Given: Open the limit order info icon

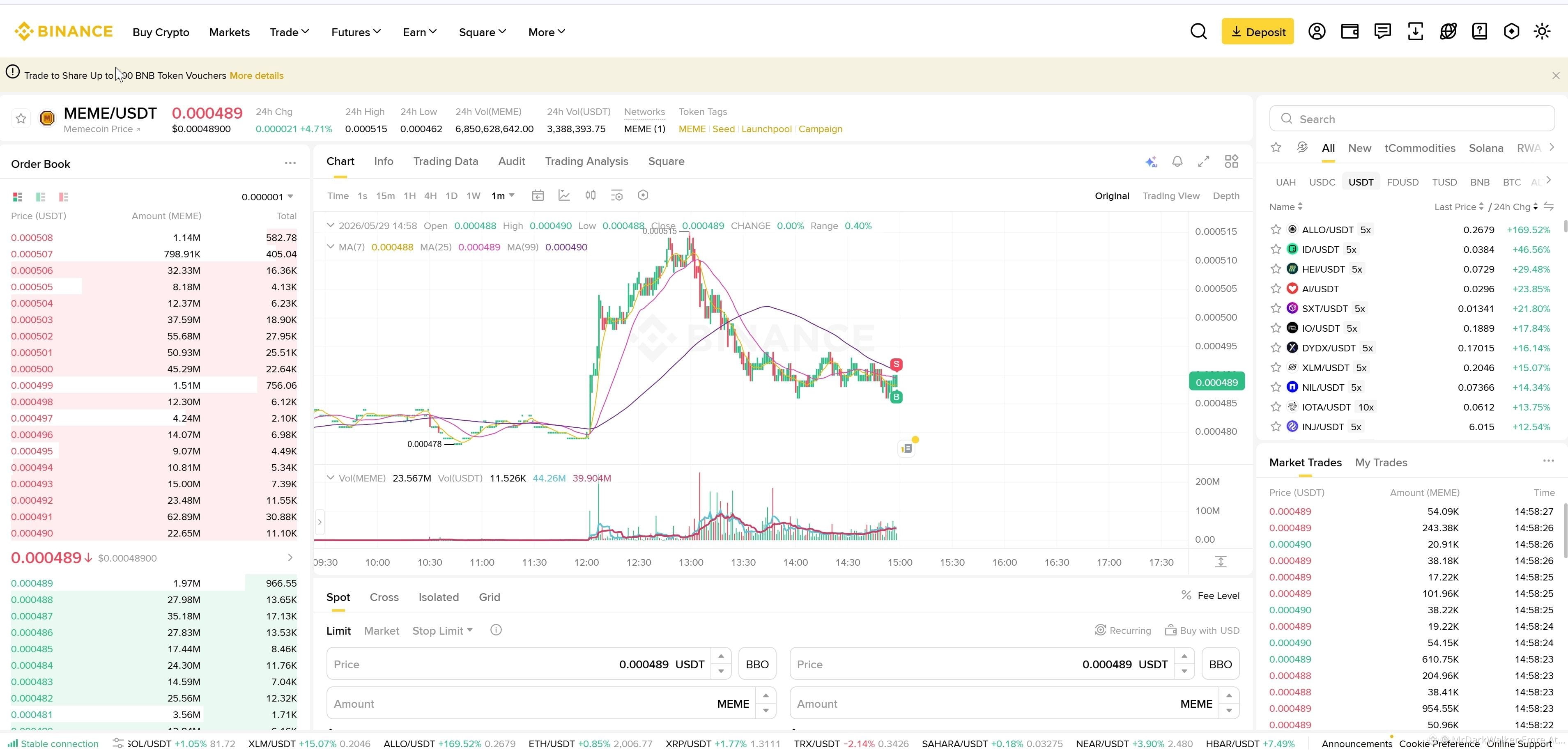Looking at the screenshot, I should coord(496,630).
